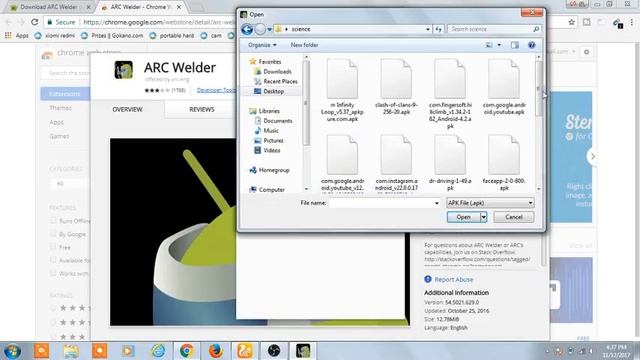Screen dimensions: 640x360
Task: Tick the Free feature checkbox
Action: click(53, 247)
